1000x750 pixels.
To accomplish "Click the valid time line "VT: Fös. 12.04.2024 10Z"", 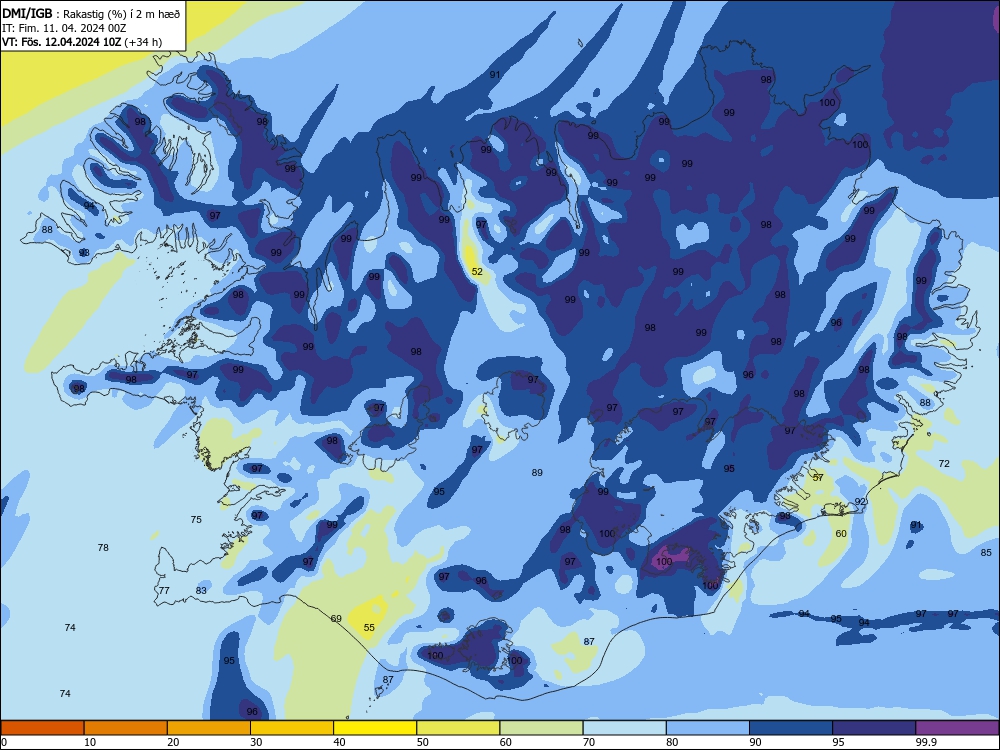I will point(62,42).
